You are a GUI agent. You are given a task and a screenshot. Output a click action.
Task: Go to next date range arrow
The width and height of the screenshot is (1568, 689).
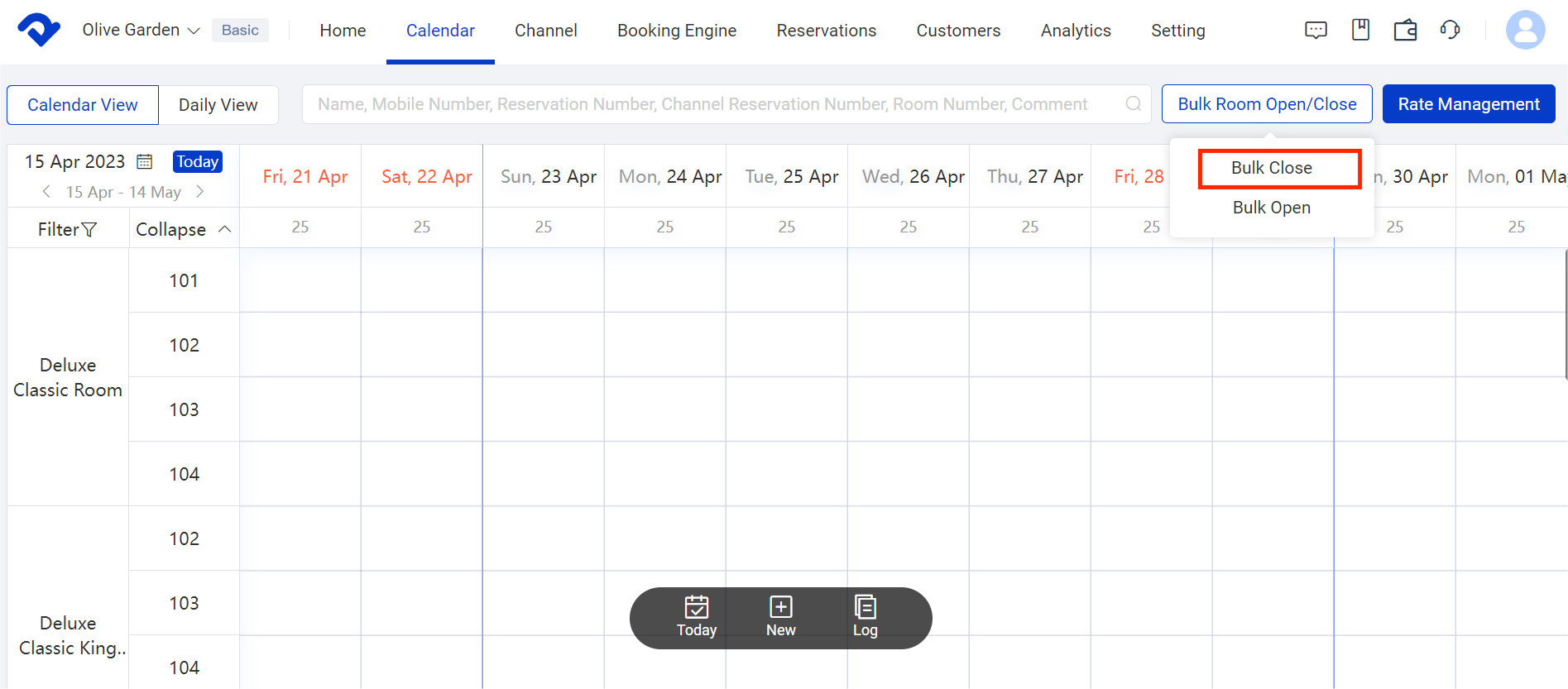199,192
